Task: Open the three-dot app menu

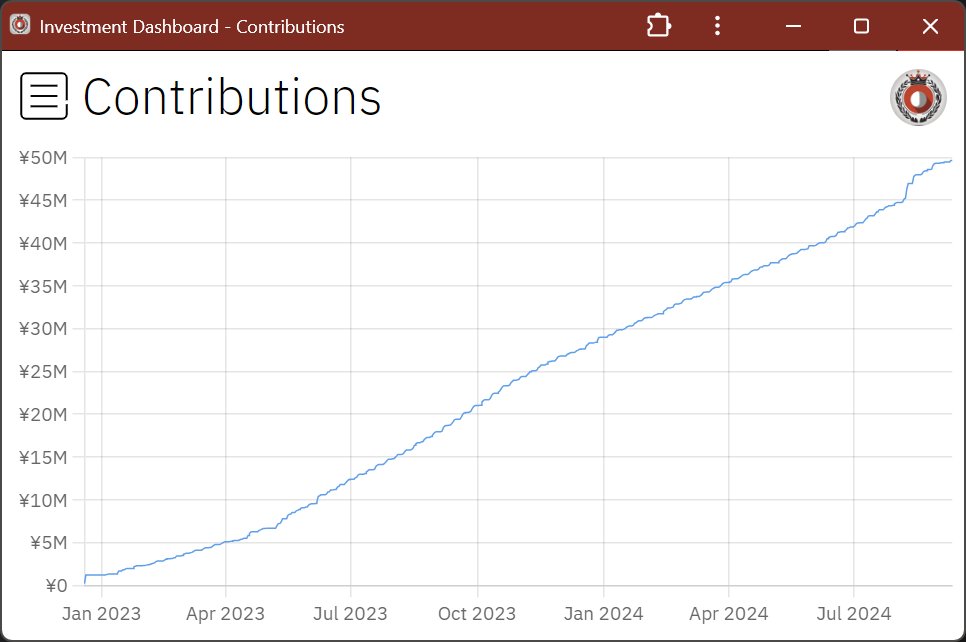Action: click(717, 26)
